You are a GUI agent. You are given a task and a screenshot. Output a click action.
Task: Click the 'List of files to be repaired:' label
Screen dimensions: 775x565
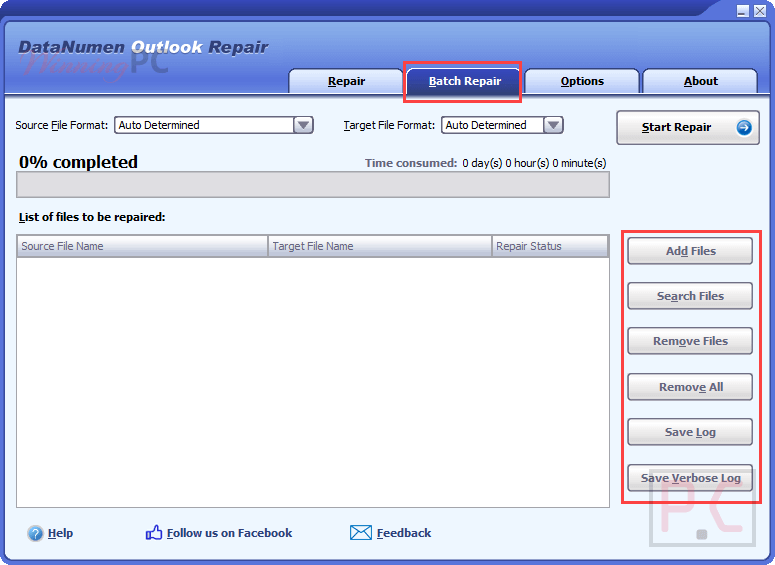[x=92, y=217]
